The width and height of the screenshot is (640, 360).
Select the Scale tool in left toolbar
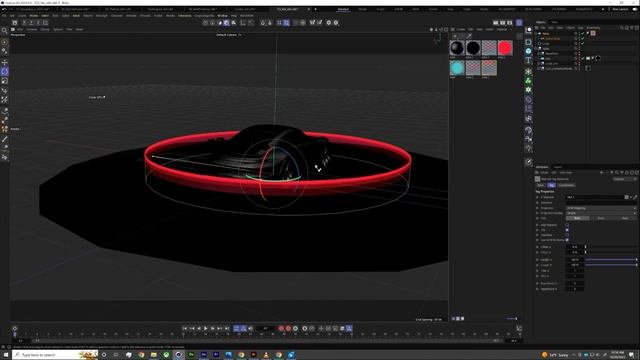pyautogui.click(x=4, y=81)
